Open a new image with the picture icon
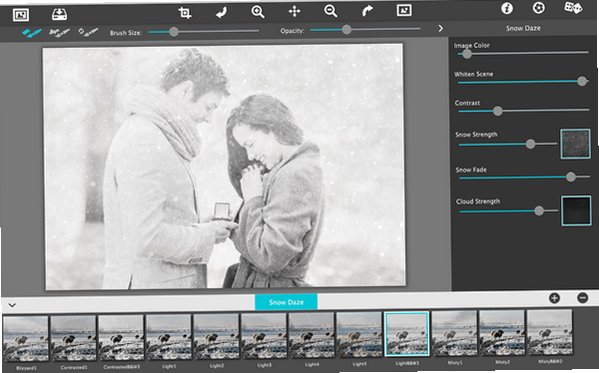The width and height of the screenshot is (599, 373). pyautogui.click(x=21, y=15)
